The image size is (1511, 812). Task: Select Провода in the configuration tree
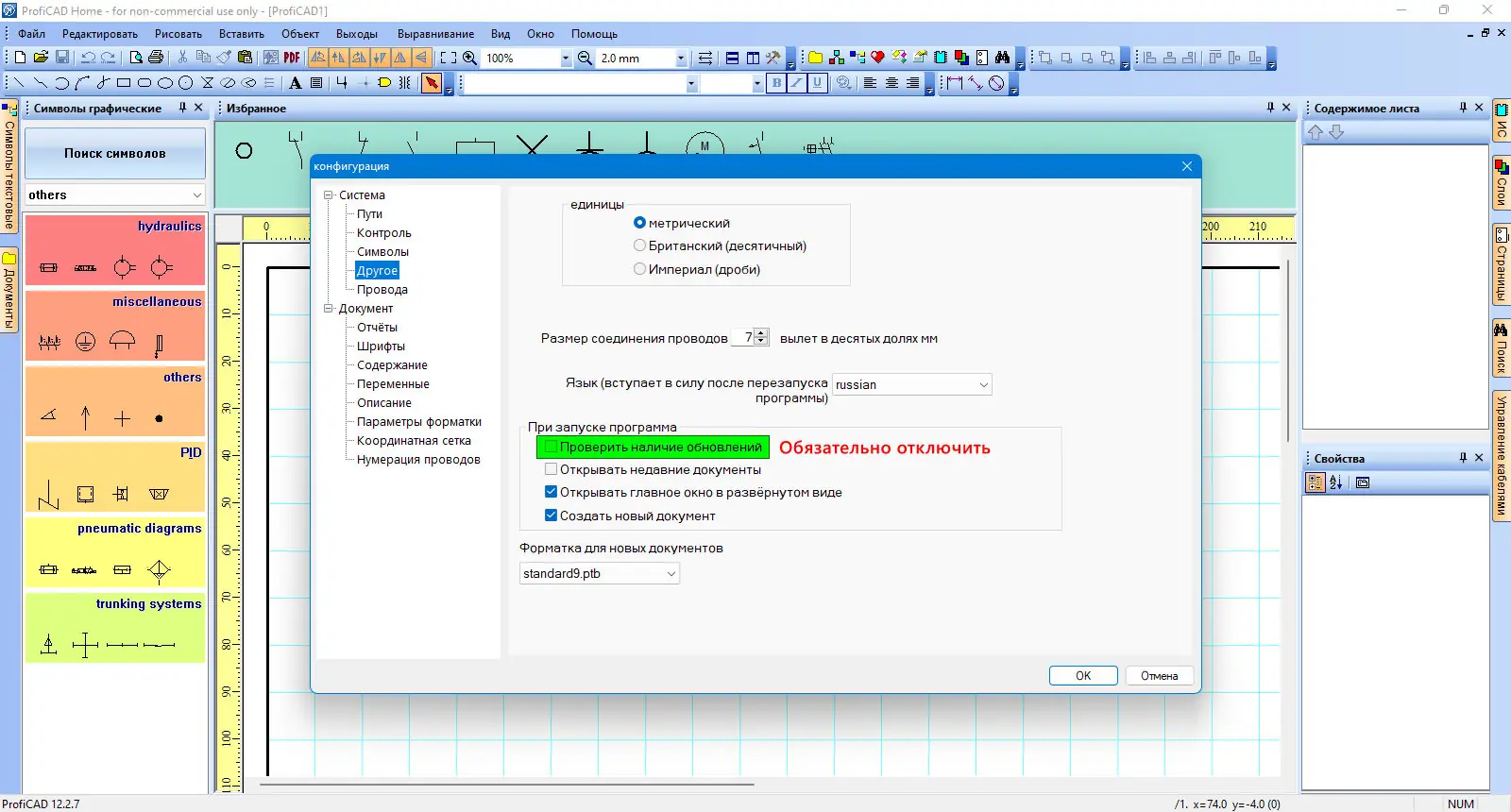382,290
